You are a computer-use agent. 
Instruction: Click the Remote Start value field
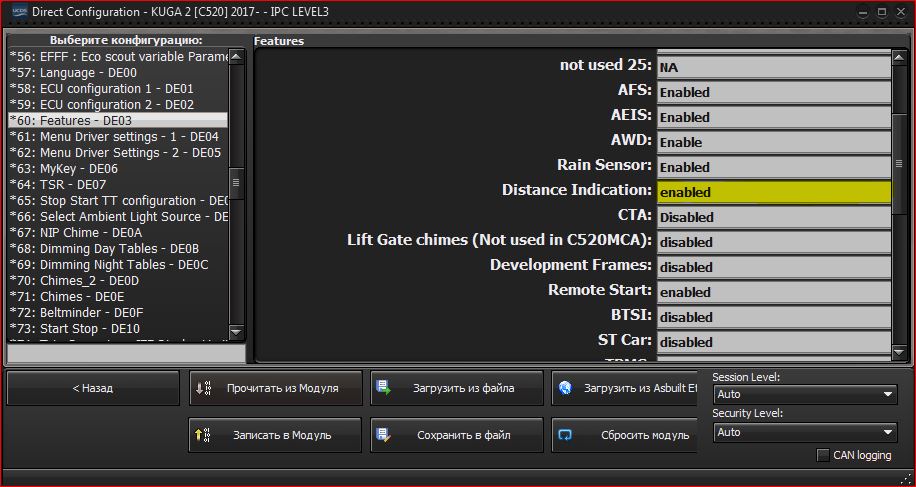coord(773,292)
